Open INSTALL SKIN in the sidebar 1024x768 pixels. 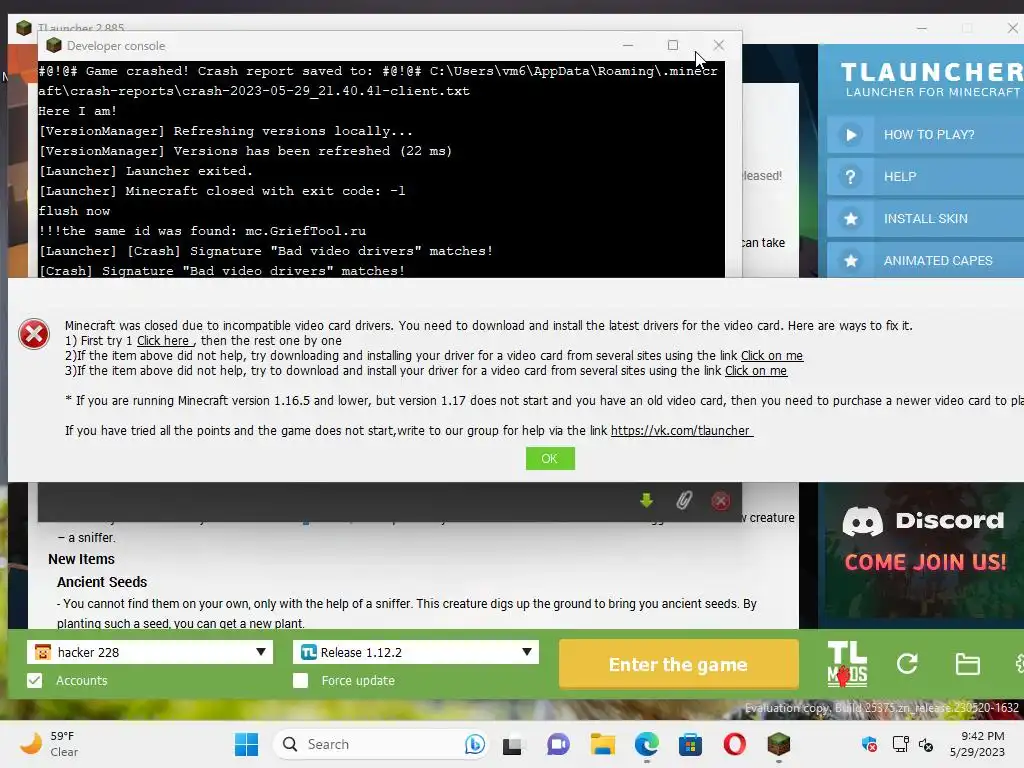point(925,219)
